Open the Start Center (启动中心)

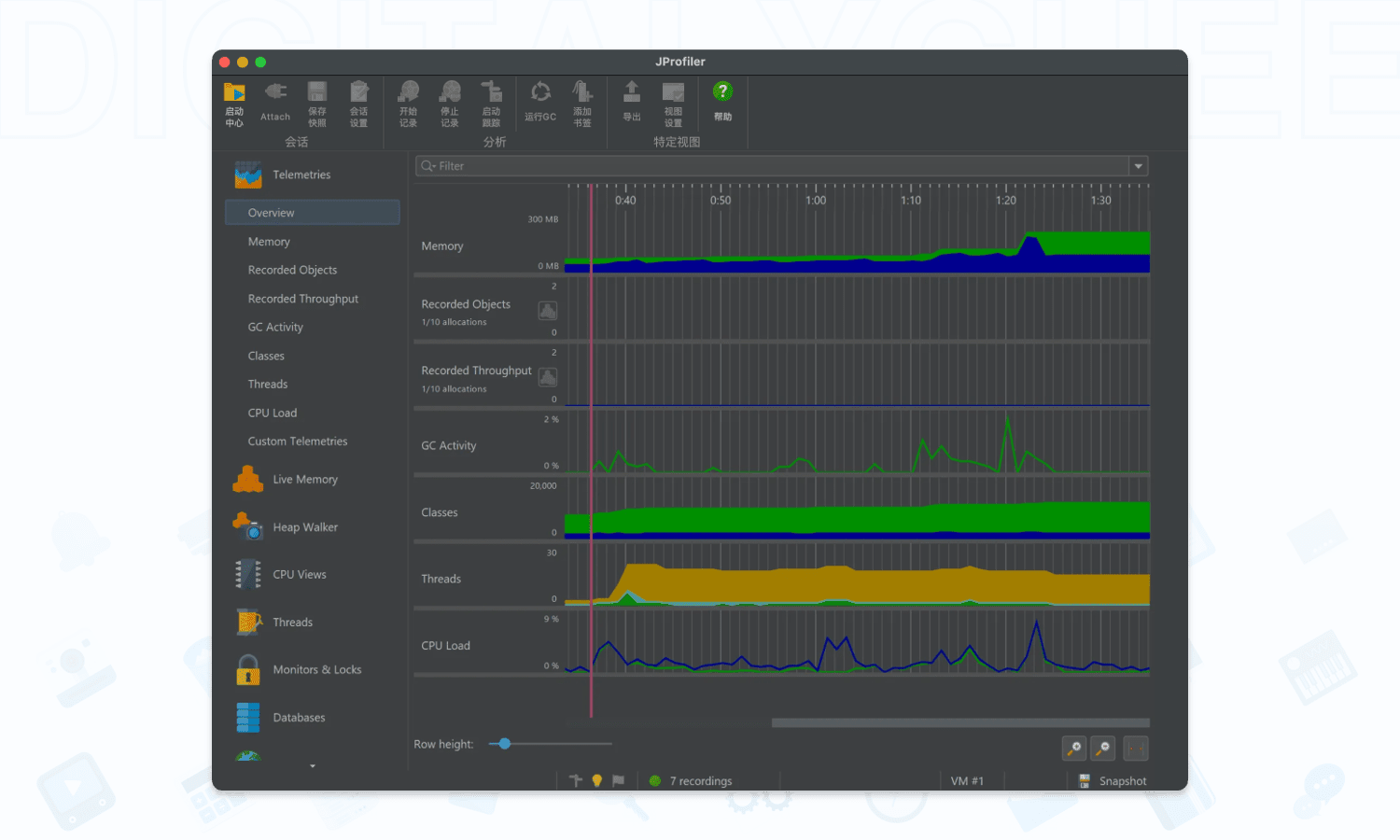[234, 104]
